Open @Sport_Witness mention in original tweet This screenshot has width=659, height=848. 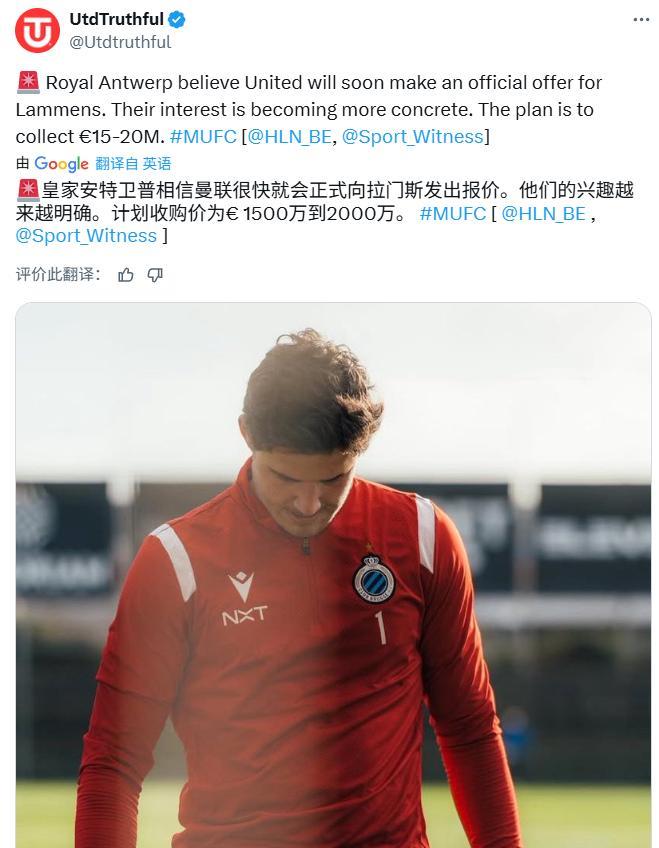point(413,136)
